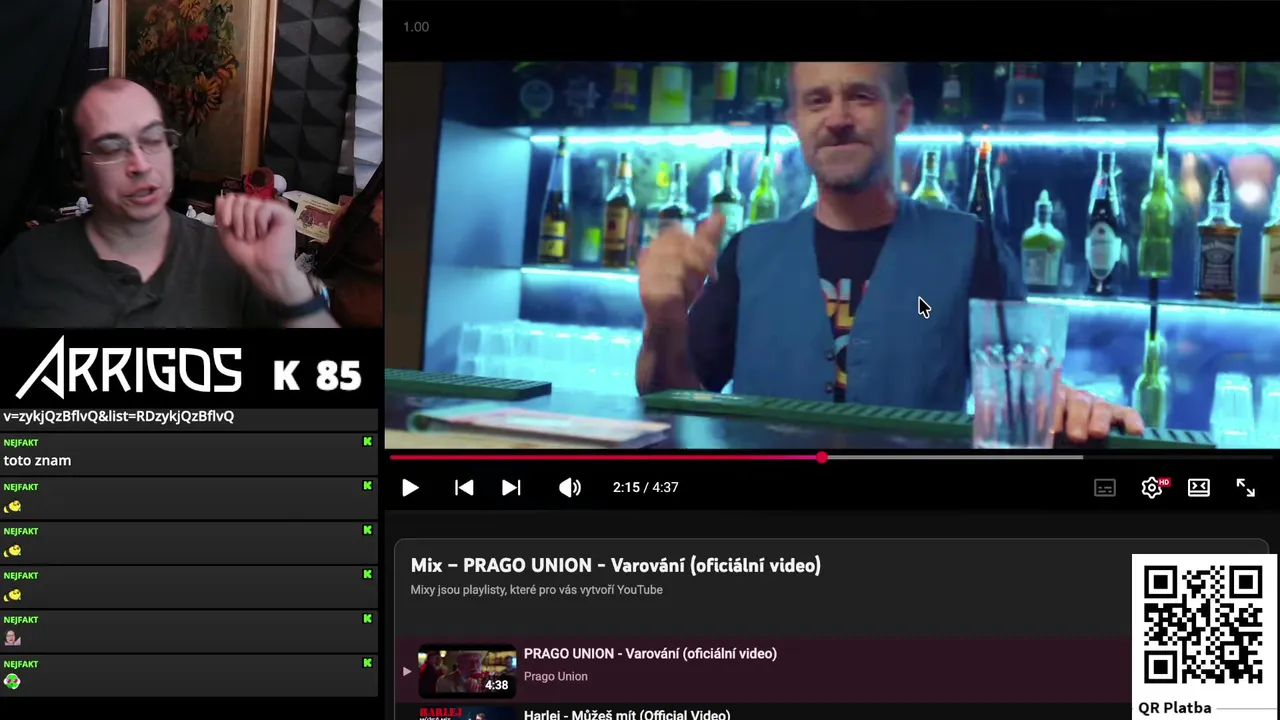Screen dimensions: 1280x720
Task: Click the 'Mixy jsou playlisty' description text
Action: click(536, 590)
